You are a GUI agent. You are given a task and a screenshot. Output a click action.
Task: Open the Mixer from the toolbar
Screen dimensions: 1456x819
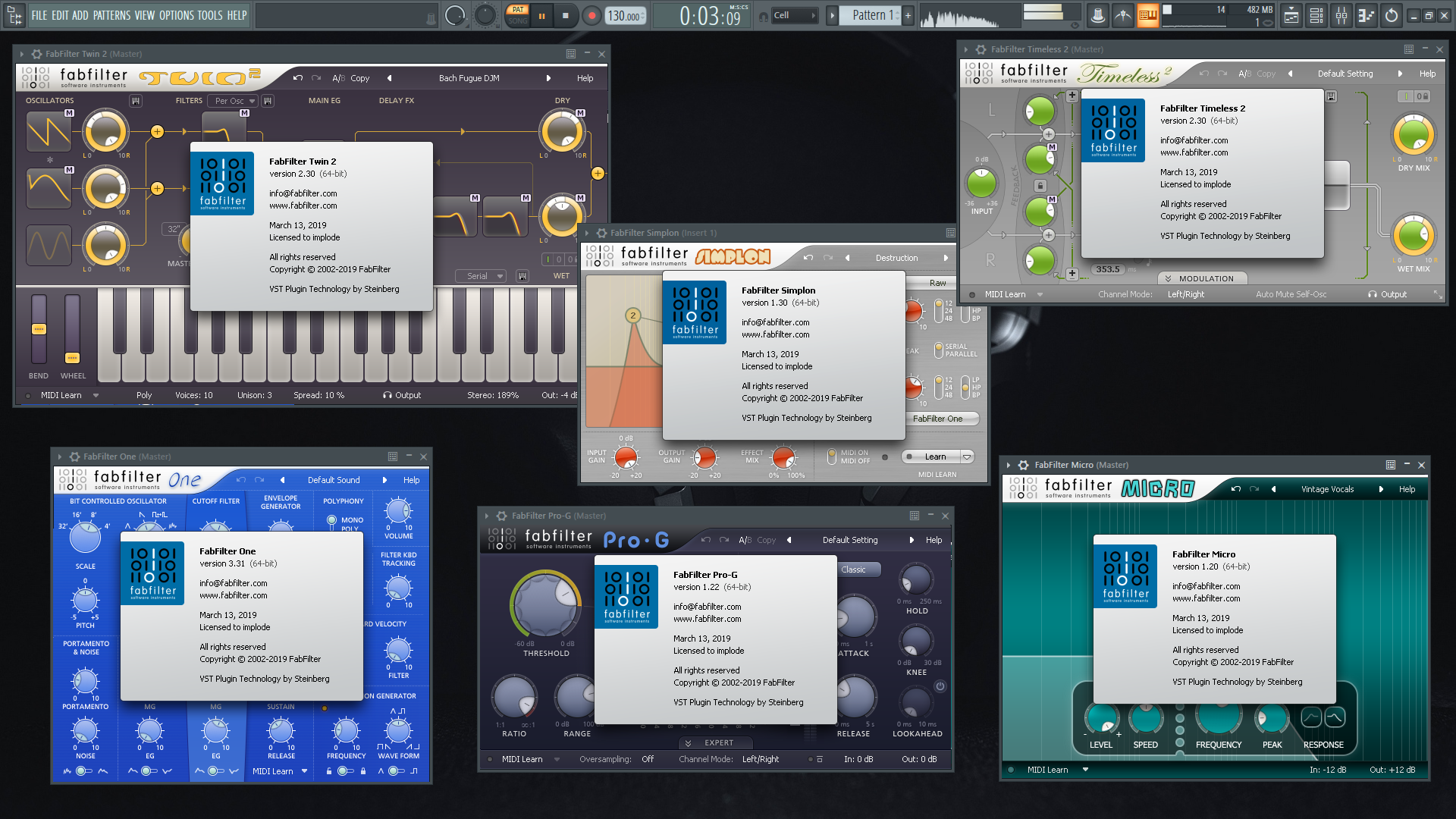click(x=1341, y=14)
